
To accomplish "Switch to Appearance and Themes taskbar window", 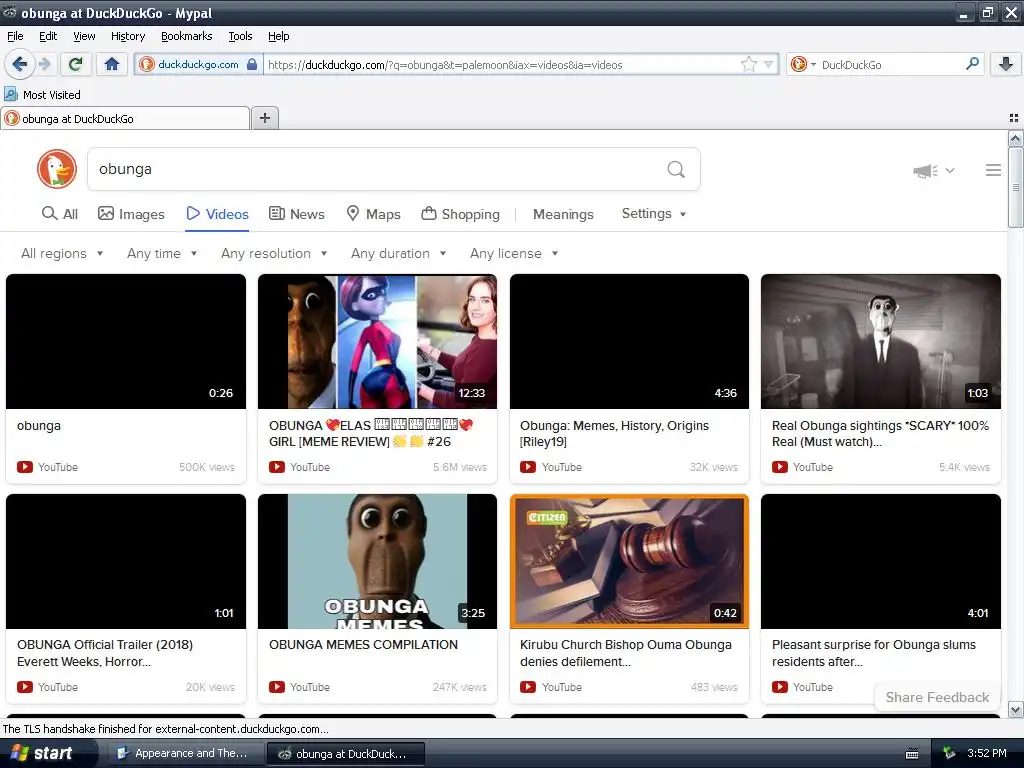I will [x=184, y=753].
